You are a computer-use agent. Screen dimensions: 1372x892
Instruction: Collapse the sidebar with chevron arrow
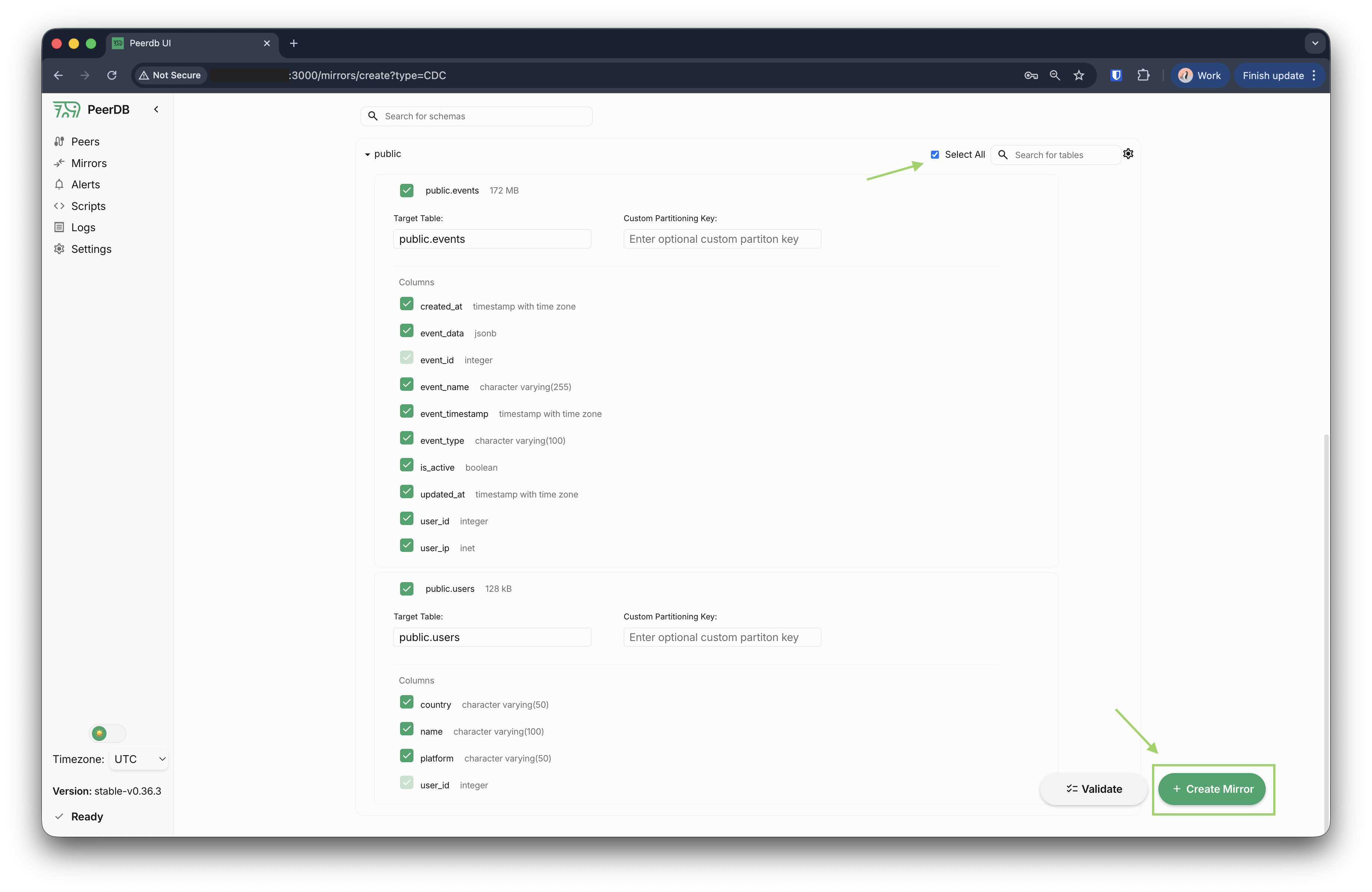coord(155,110)
